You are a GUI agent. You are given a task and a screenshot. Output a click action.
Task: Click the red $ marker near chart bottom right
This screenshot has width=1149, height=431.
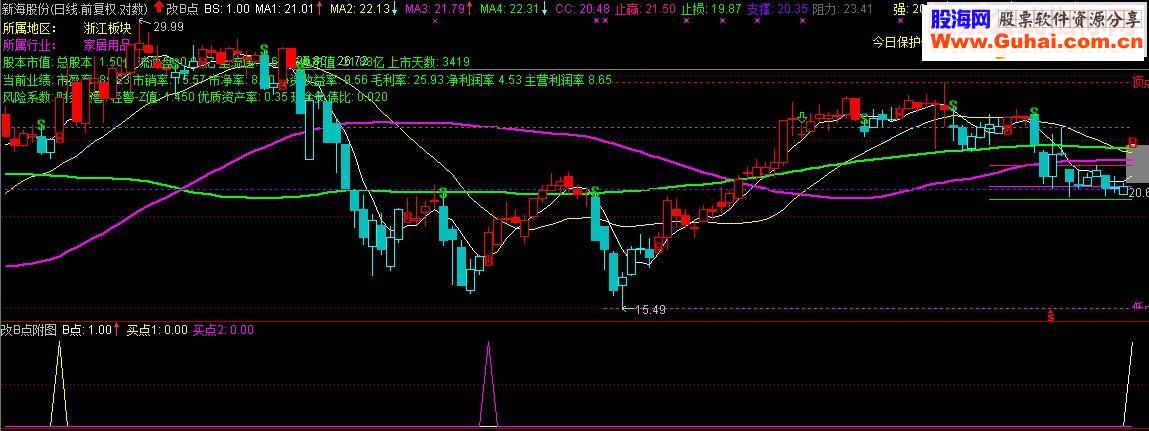point(1051,316)
